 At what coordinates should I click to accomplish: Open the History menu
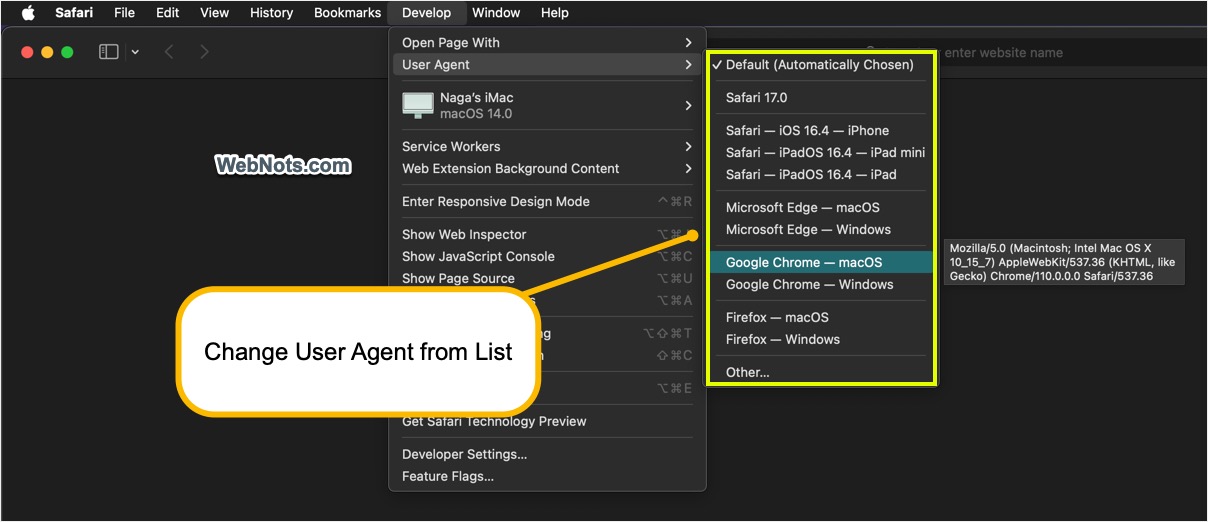(272, 13)
